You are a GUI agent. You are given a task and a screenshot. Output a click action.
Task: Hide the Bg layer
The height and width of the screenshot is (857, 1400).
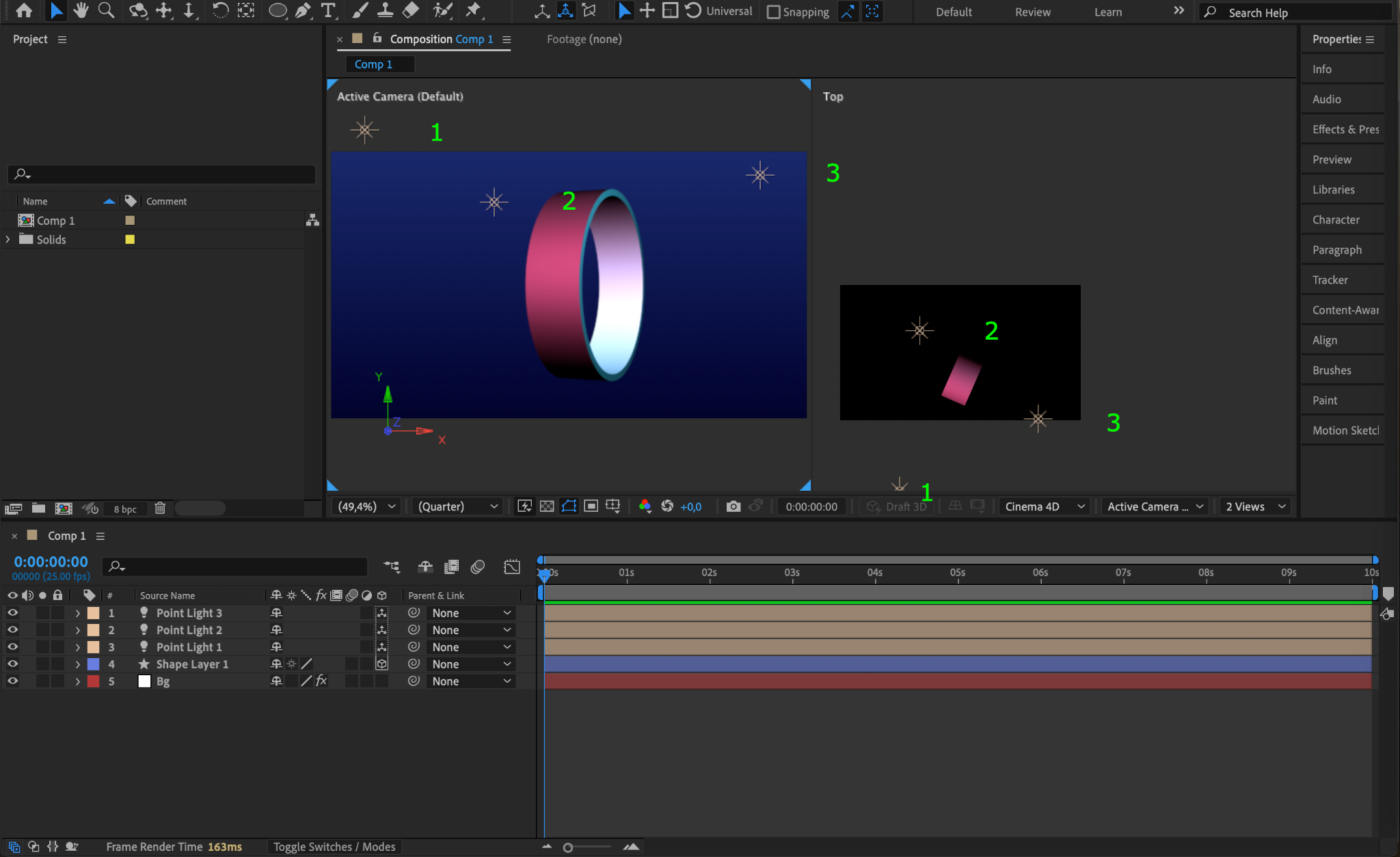[x=12, y=681]
